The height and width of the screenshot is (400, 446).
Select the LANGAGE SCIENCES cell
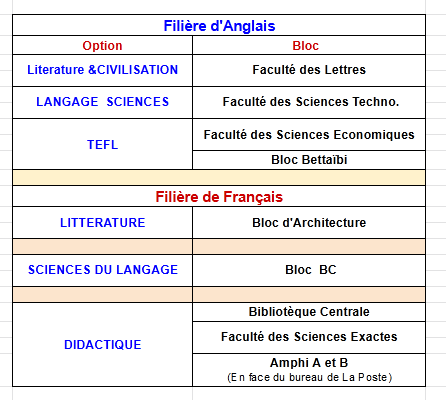pos(102,102)
